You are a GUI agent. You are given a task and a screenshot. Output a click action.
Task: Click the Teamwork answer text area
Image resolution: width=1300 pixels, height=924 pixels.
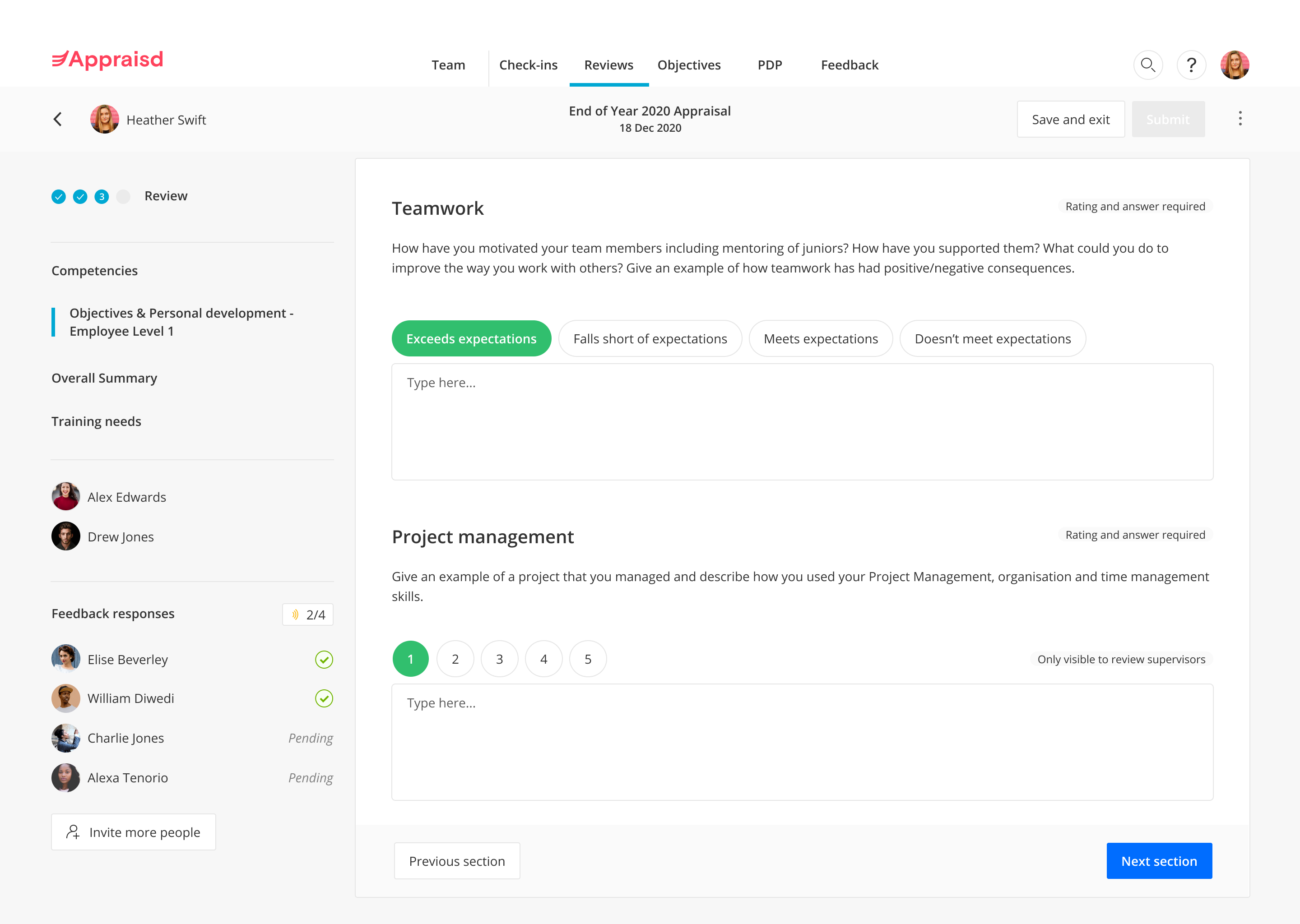(x=802, y=421)
